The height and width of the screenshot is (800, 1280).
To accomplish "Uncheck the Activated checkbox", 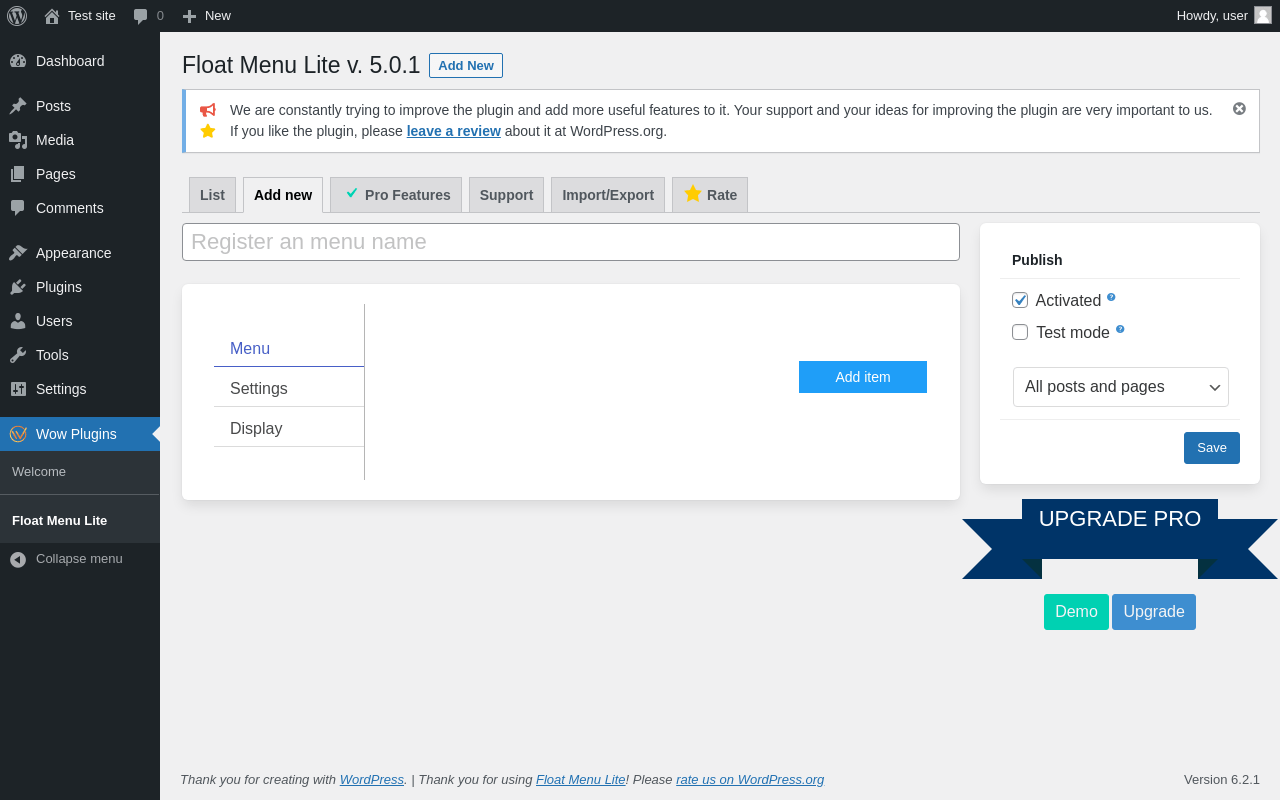I will coord(1020,300).
